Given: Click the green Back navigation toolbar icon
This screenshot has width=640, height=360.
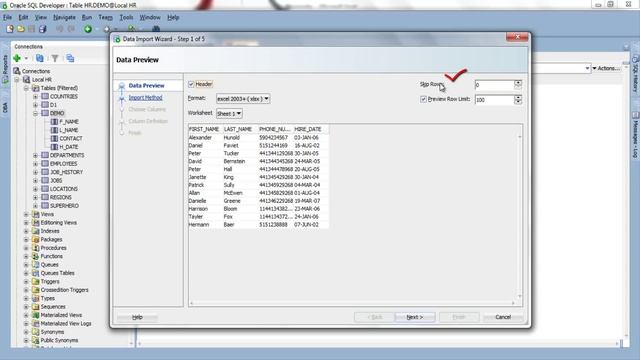Looking at the screenshot, I should (x=88, y=29).
